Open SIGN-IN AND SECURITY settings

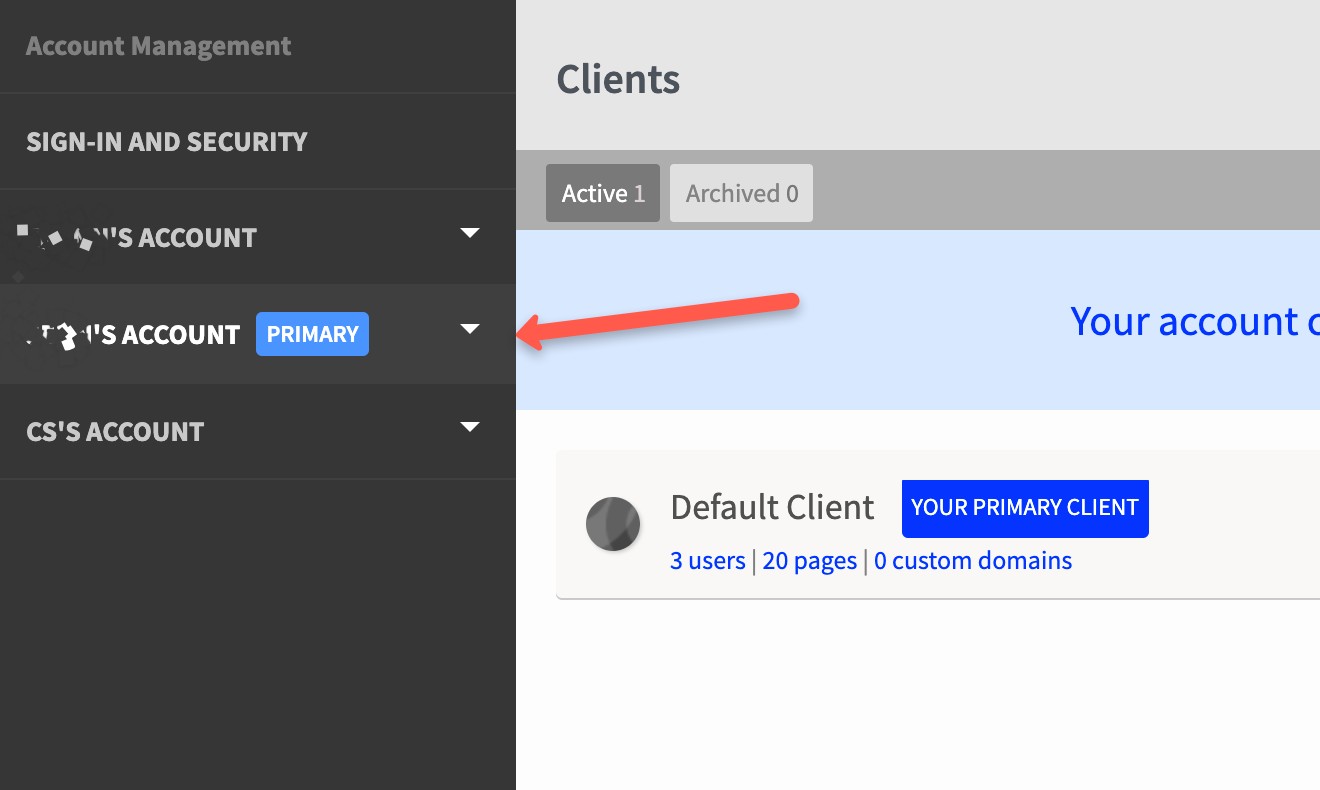[x=167, y=141]
